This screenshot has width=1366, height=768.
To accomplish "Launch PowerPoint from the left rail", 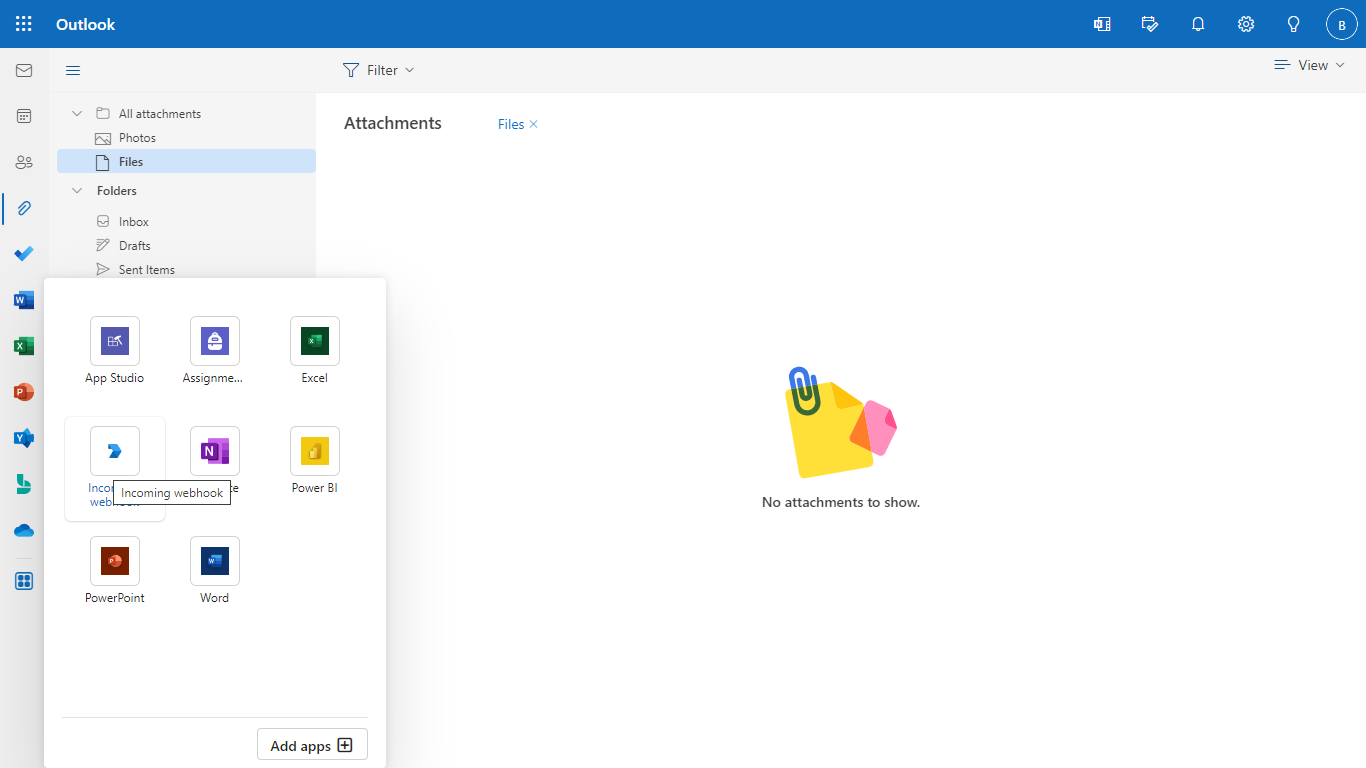I will click(24, 392).
